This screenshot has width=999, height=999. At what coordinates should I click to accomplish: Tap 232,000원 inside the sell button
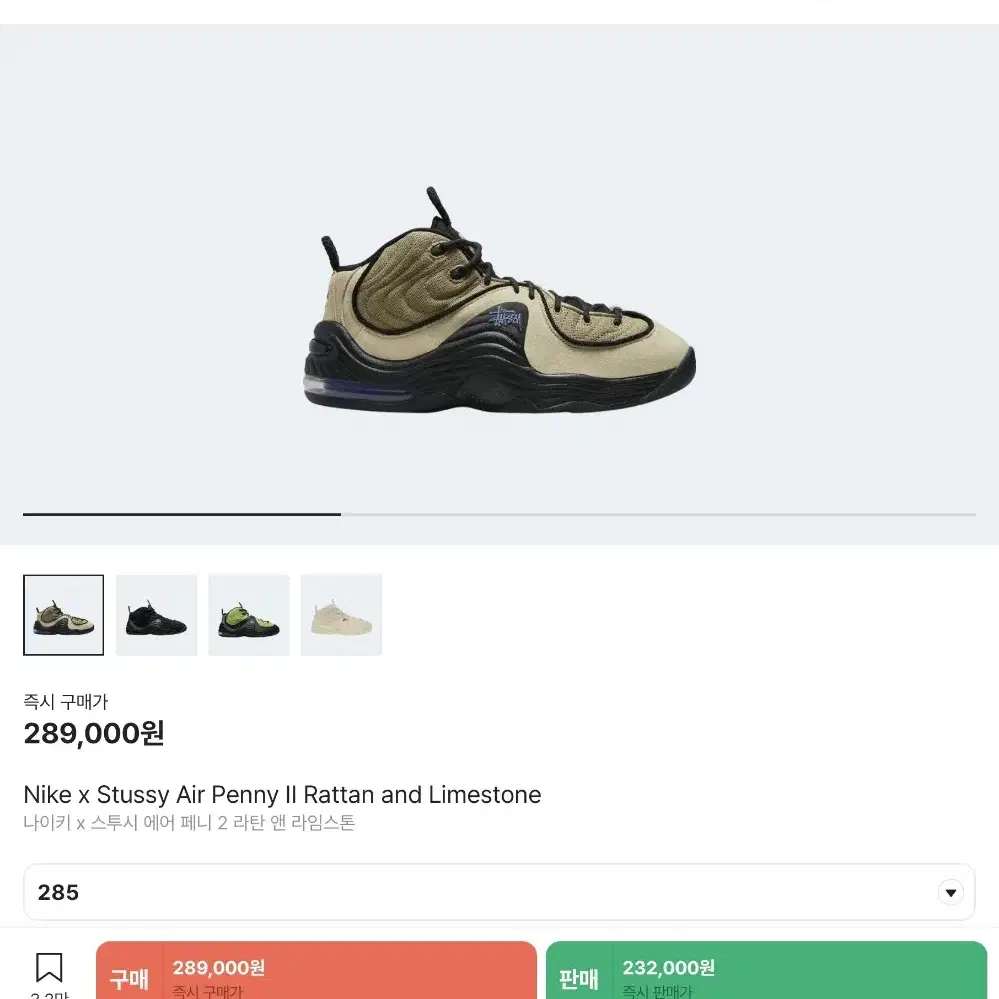pos(668,968)
